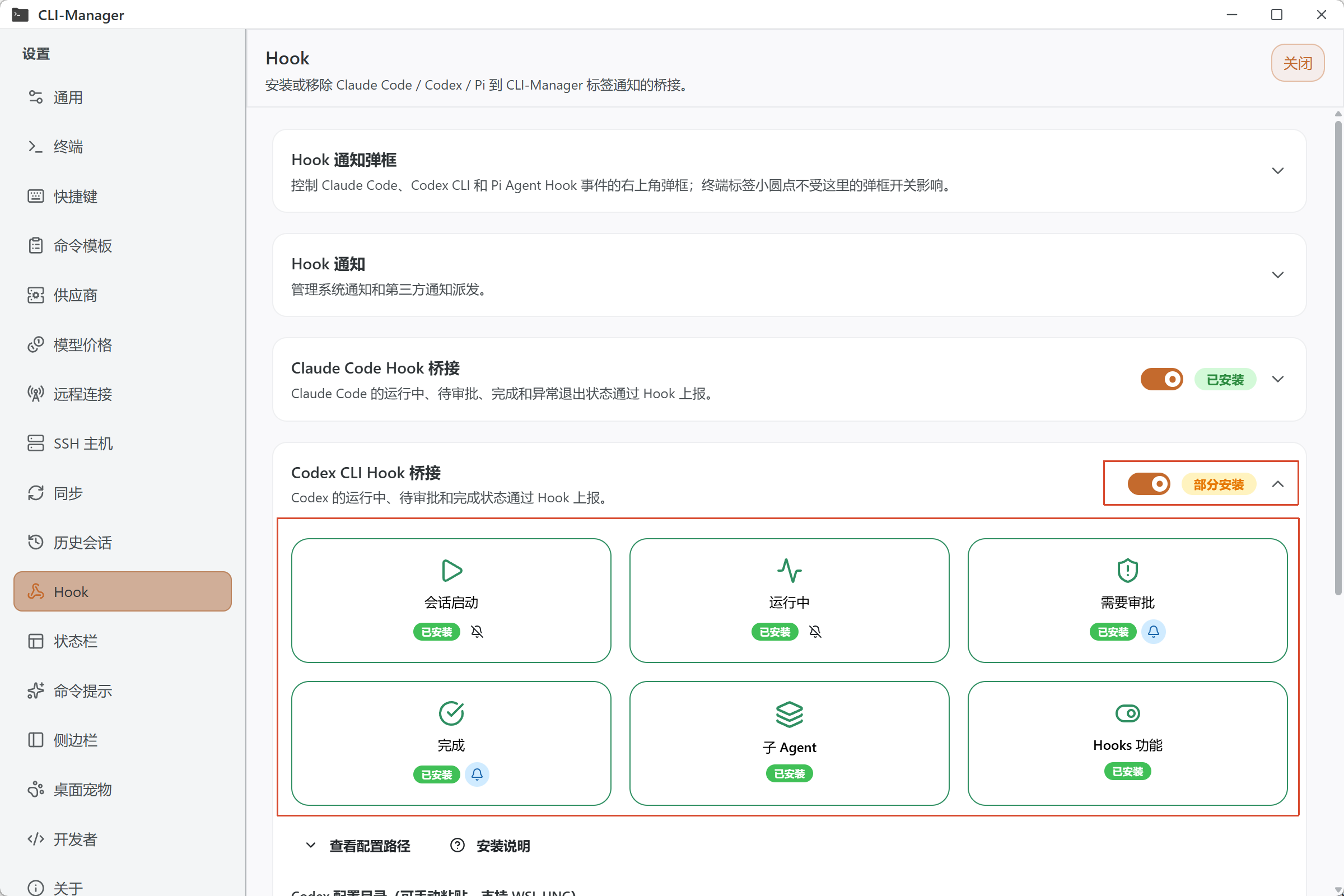Go to the 同步 settings page

[x=122, y=493]
